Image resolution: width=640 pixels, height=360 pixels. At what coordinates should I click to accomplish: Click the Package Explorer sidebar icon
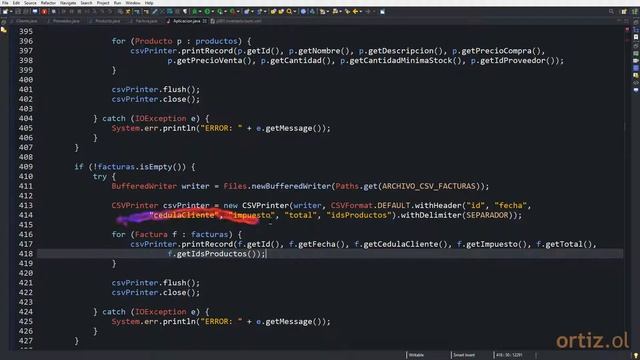[4, 30]
